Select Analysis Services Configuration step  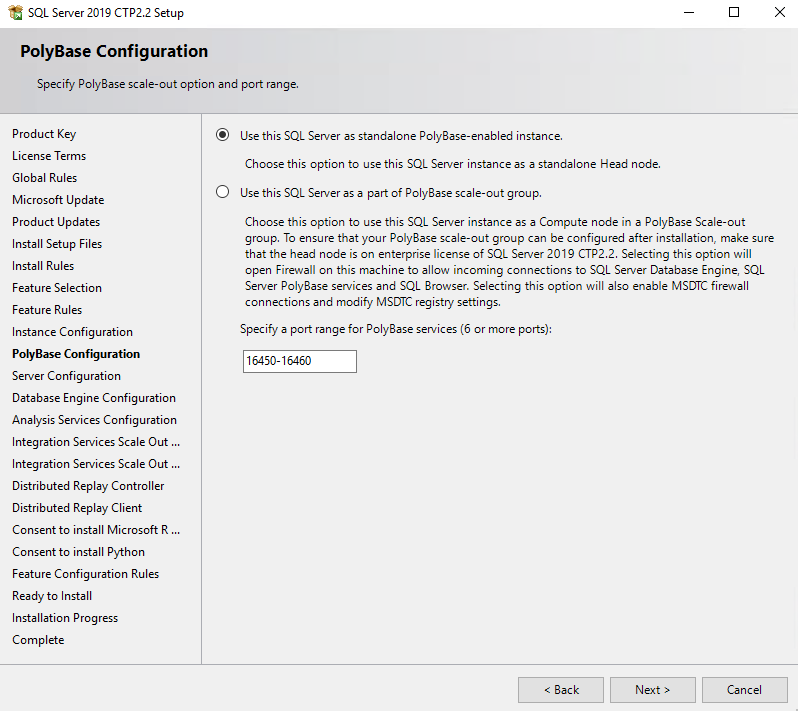tap(95, 420)
